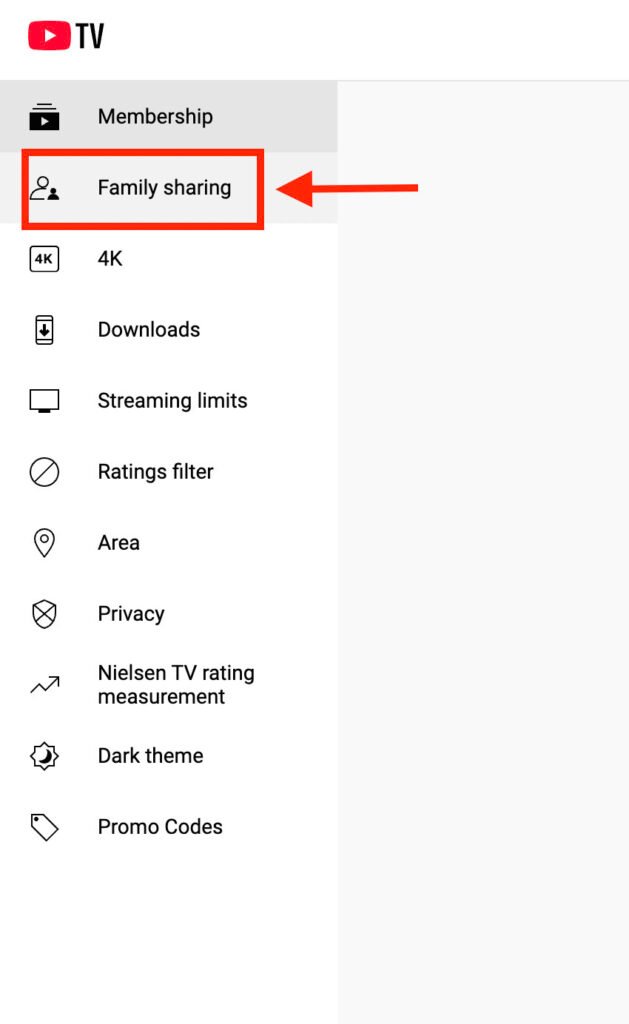Open the Membership settings section
Viewport: 629px width, 1024px height.
155,116
